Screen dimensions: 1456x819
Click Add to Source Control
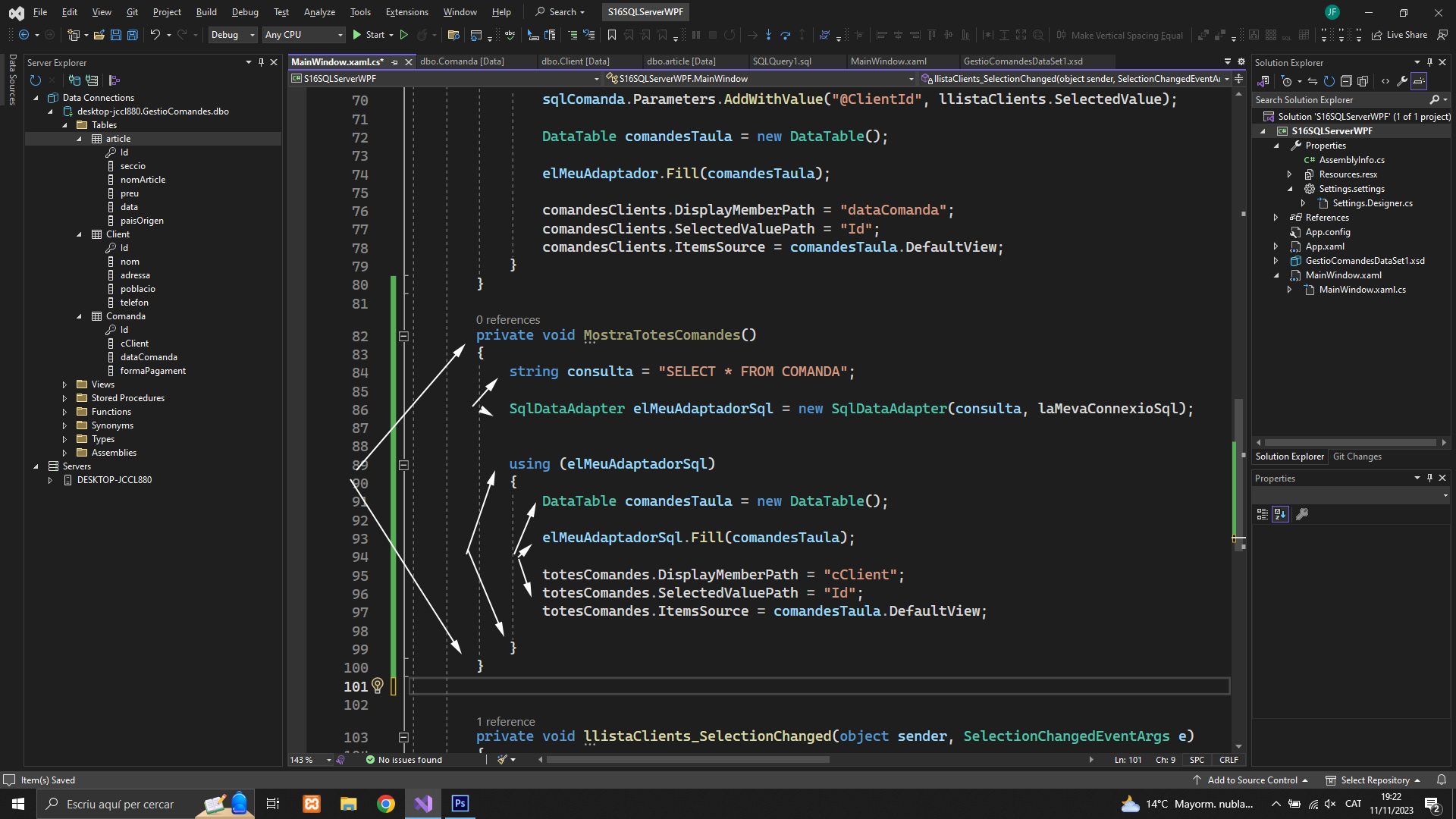pos(1252,780)
